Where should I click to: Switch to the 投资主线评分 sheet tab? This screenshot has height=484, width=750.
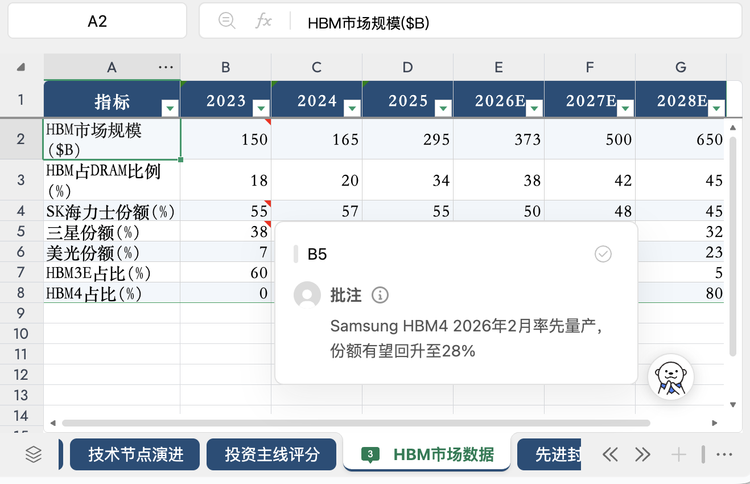tap(272, 454)
